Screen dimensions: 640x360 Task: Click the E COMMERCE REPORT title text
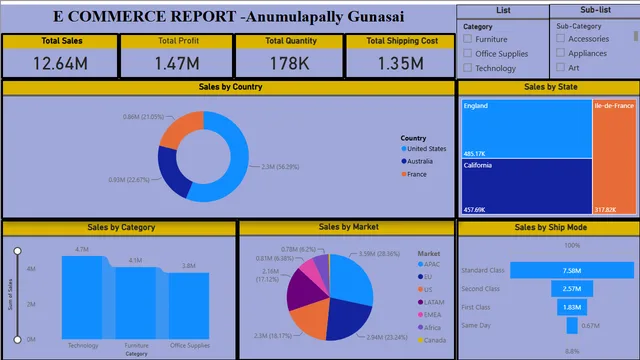(229, 17)
